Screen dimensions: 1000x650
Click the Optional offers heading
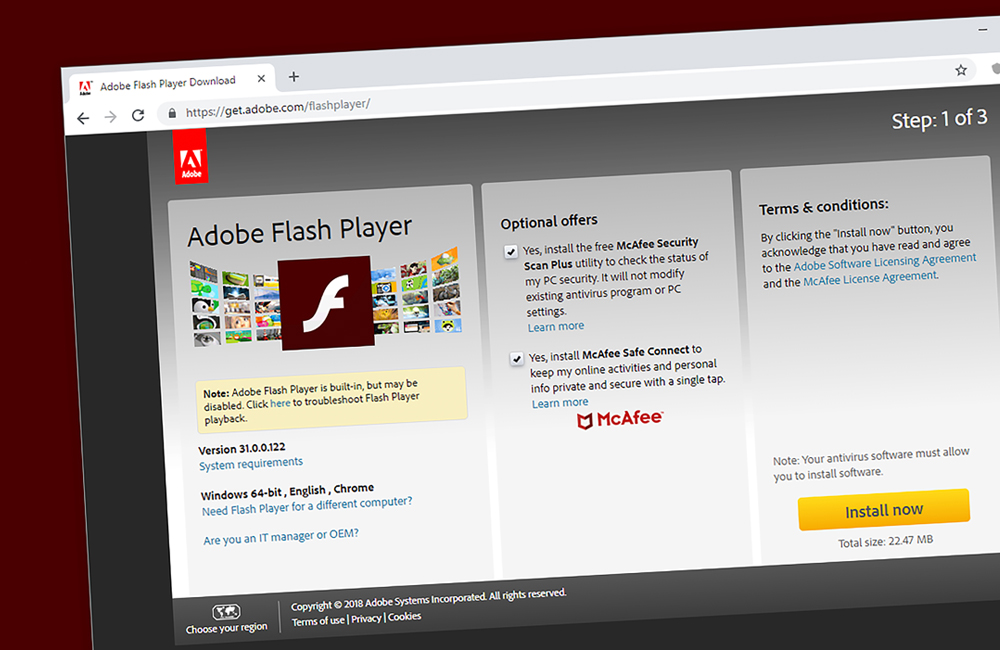pyautogui.click(x=549, y=222)
